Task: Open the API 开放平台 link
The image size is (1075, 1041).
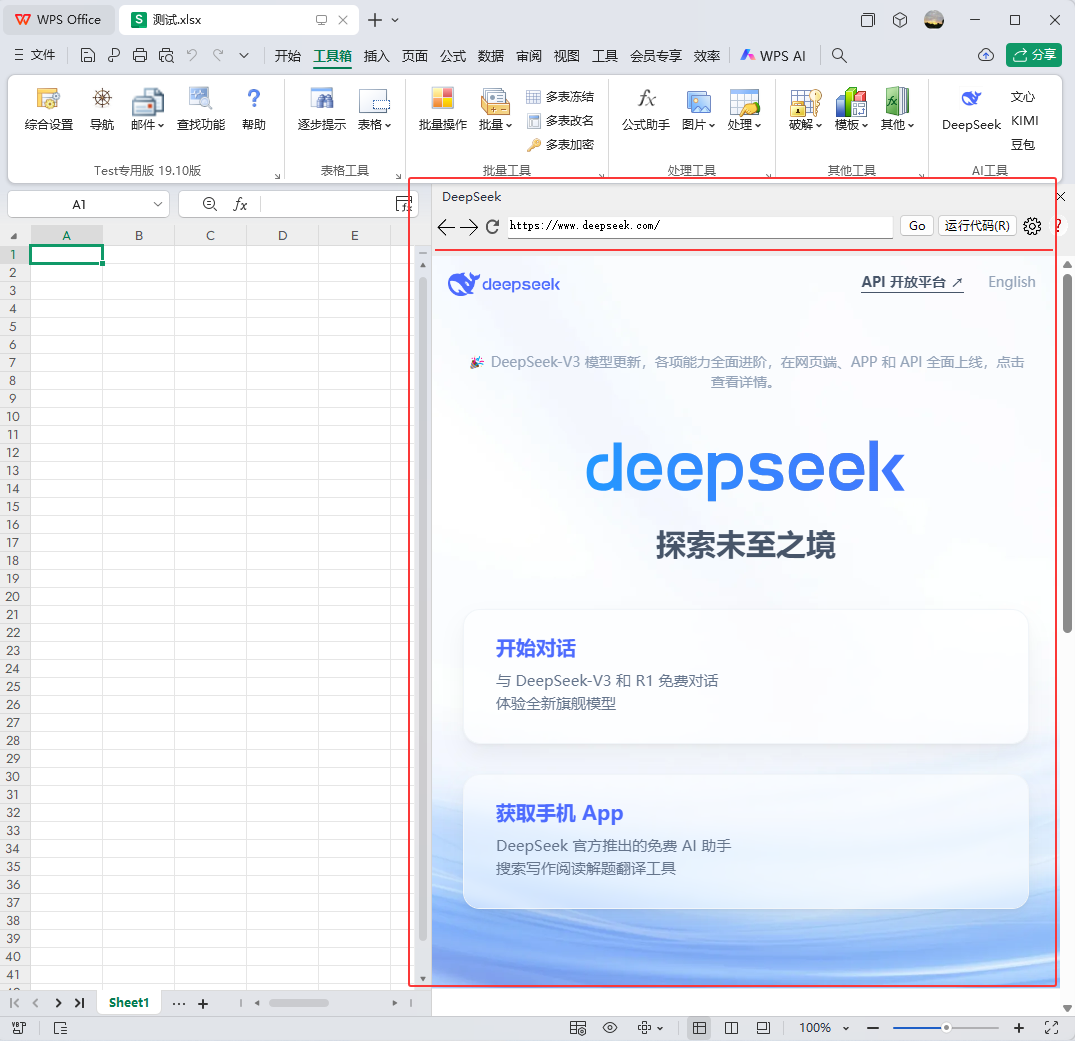Action: [x=912, y=282]
